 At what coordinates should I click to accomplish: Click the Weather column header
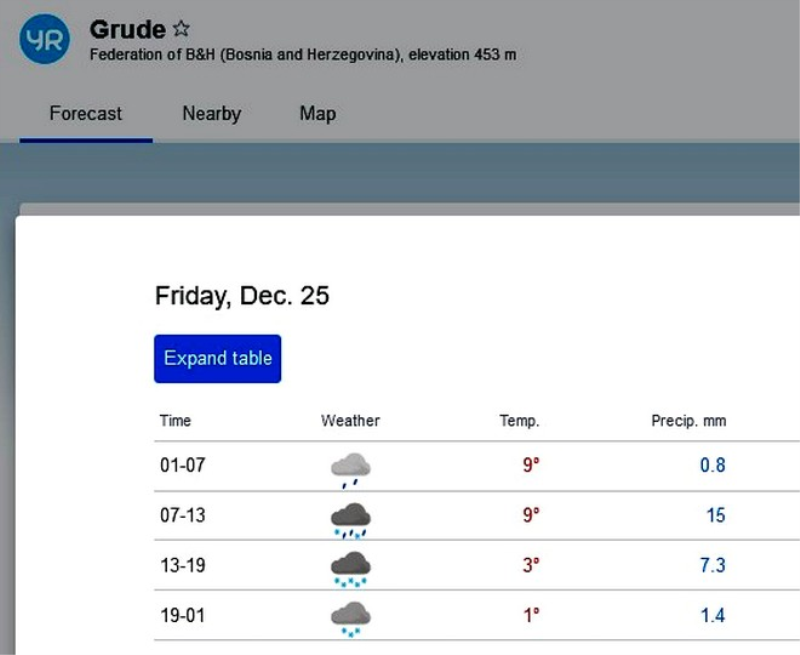(350, 421)
